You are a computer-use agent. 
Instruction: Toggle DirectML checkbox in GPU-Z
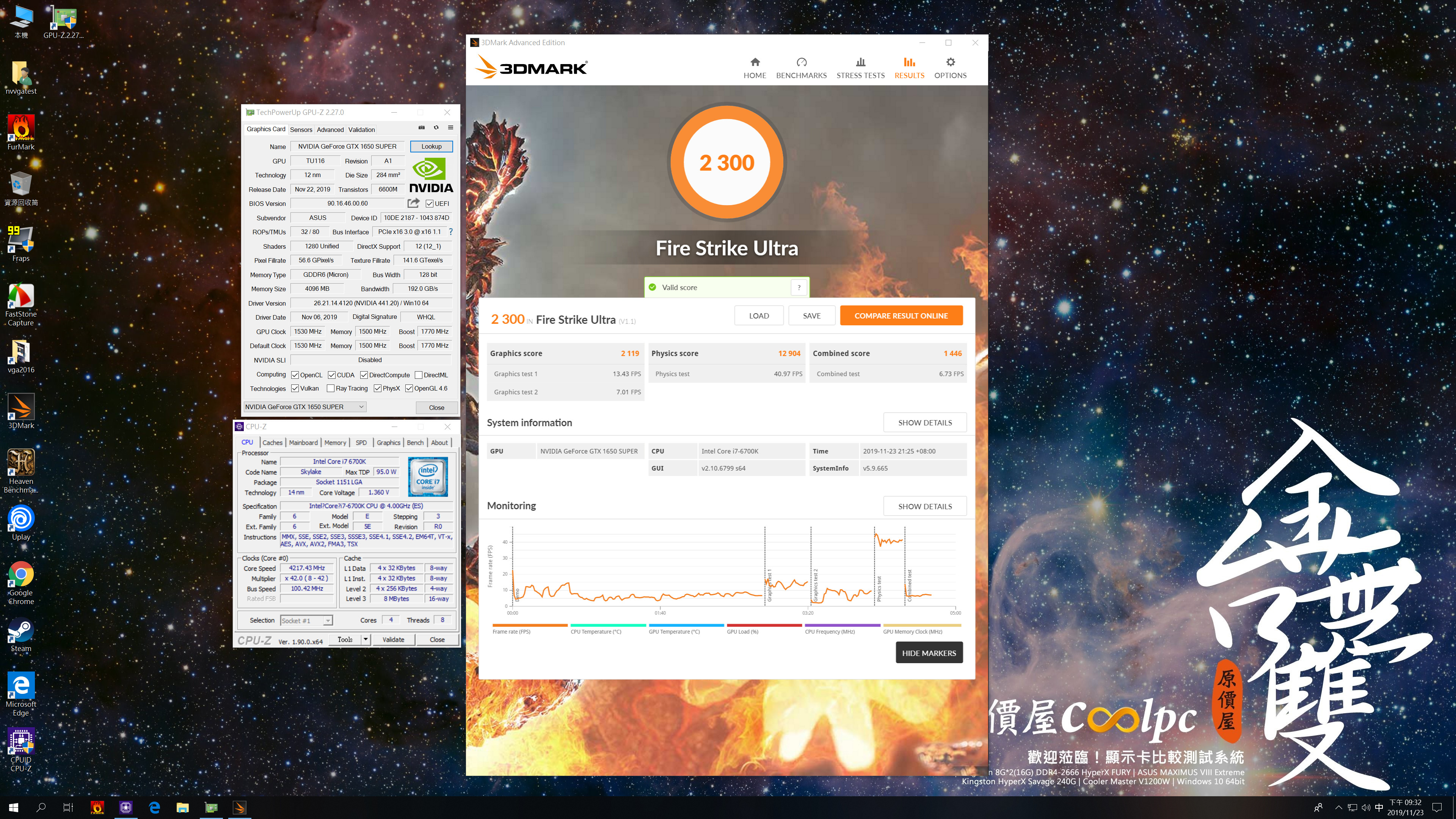418,375
